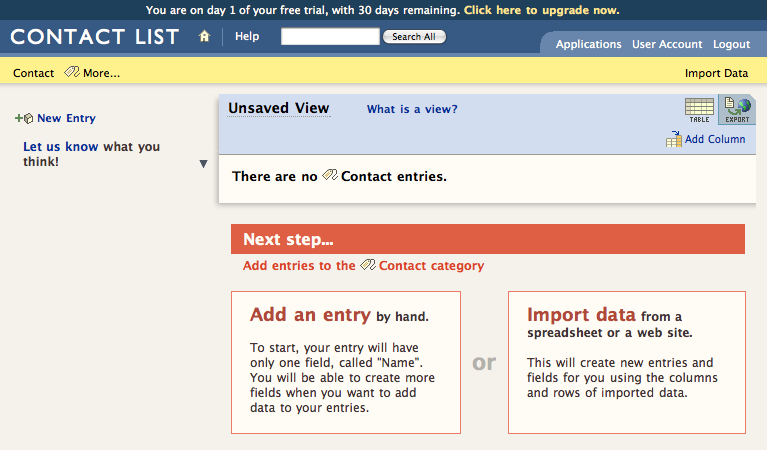767x450 pixels.
Task: Open the Applications menu
Action: (x=588, y=44)
